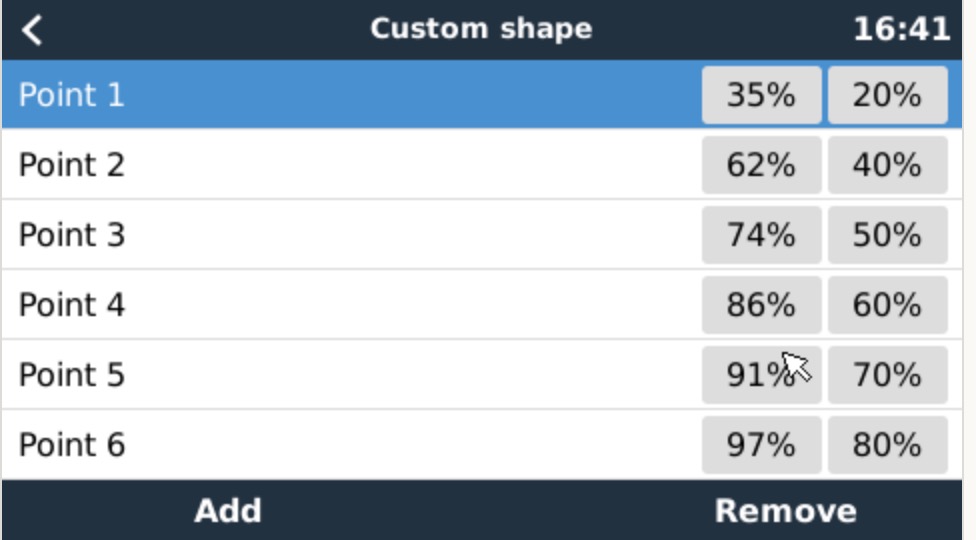
Task: Select the Point 6 row label
Action: coord(72,445)
